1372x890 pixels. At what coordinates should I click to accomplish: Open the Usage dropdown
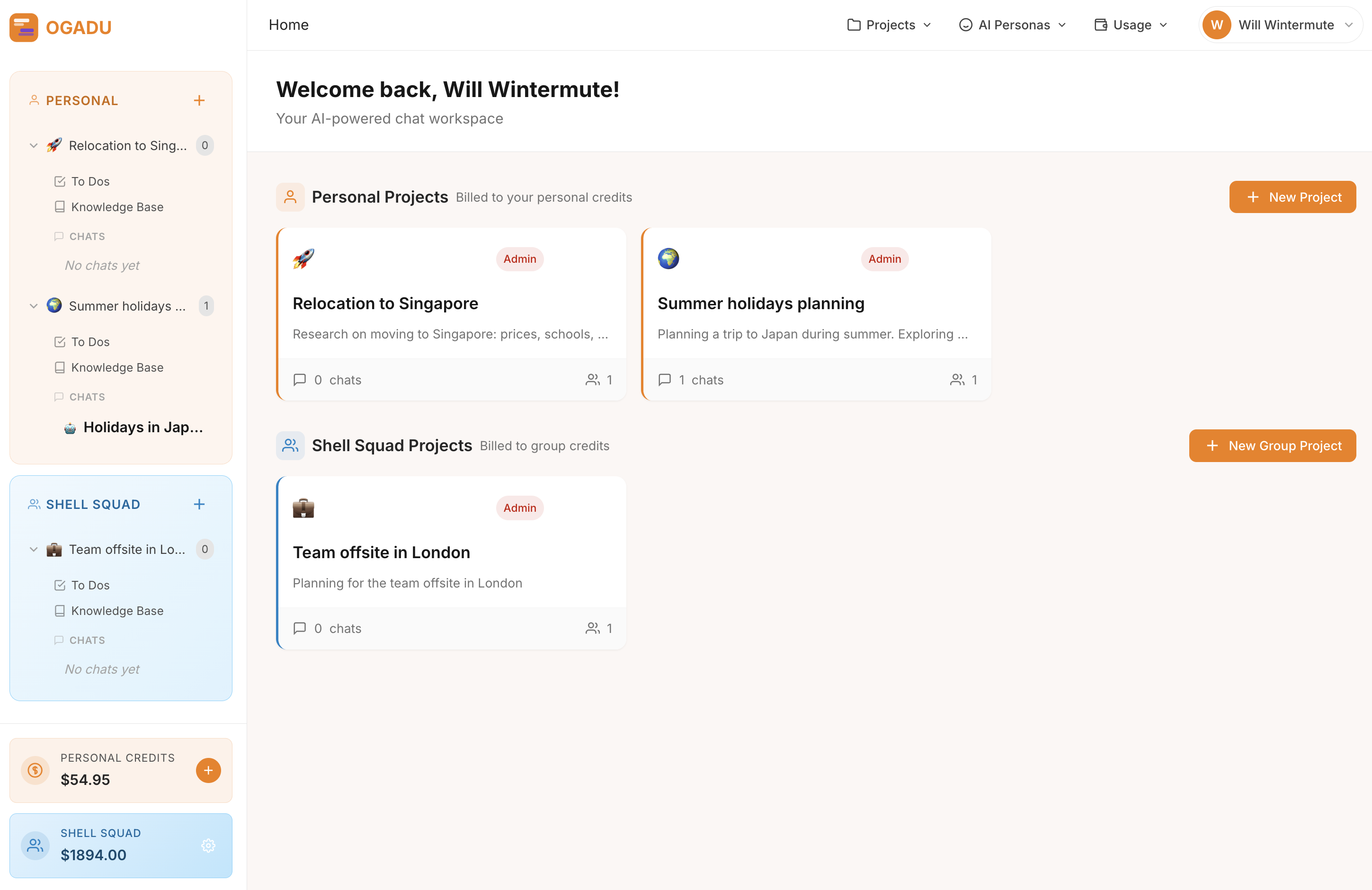[1131, 25]
